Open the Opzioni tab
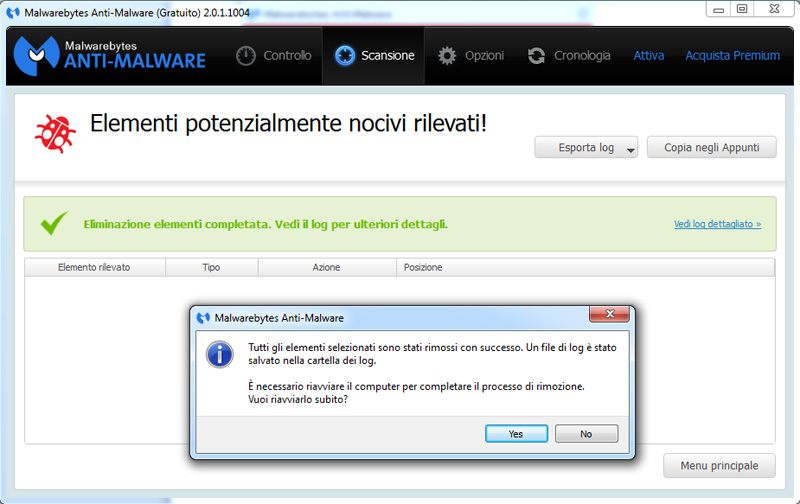This screenshot has width=800, height=504. (x=471, y=56)
